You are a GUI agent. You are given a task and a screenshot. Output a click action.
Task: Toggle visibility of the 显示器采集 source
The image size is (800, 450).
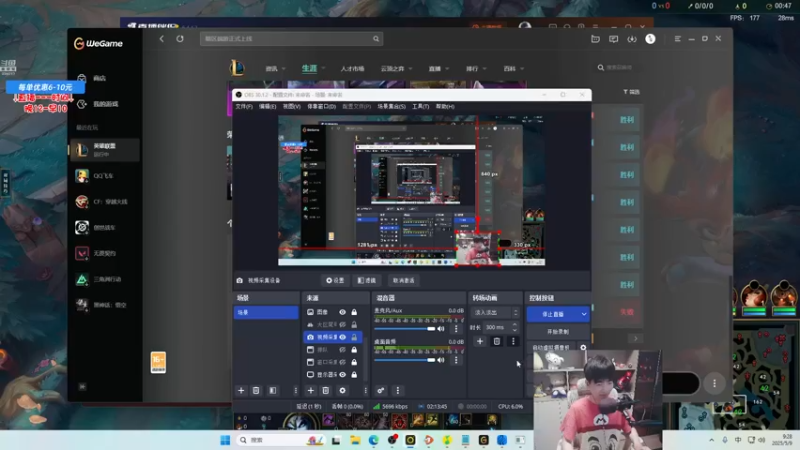pyautogui.click(x=342, y=374)
